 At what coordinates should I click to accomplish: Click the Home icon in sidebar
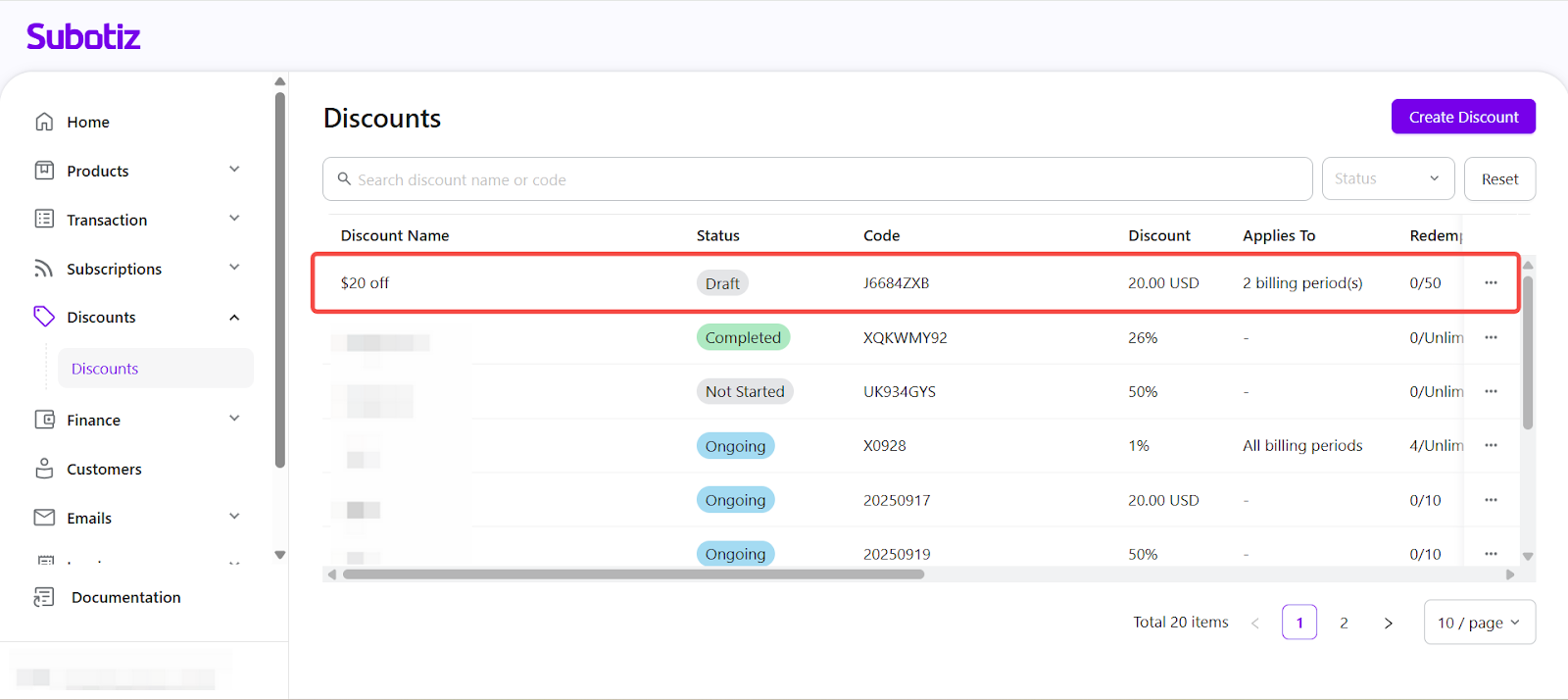click(44, 122)
